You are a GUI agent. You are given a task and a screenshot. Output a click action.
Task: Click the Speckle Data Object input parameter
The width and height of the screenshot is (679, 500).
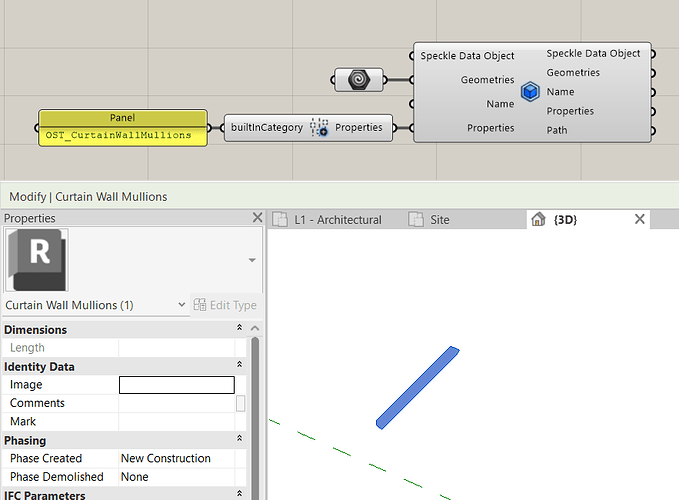(x=467, y=56)
